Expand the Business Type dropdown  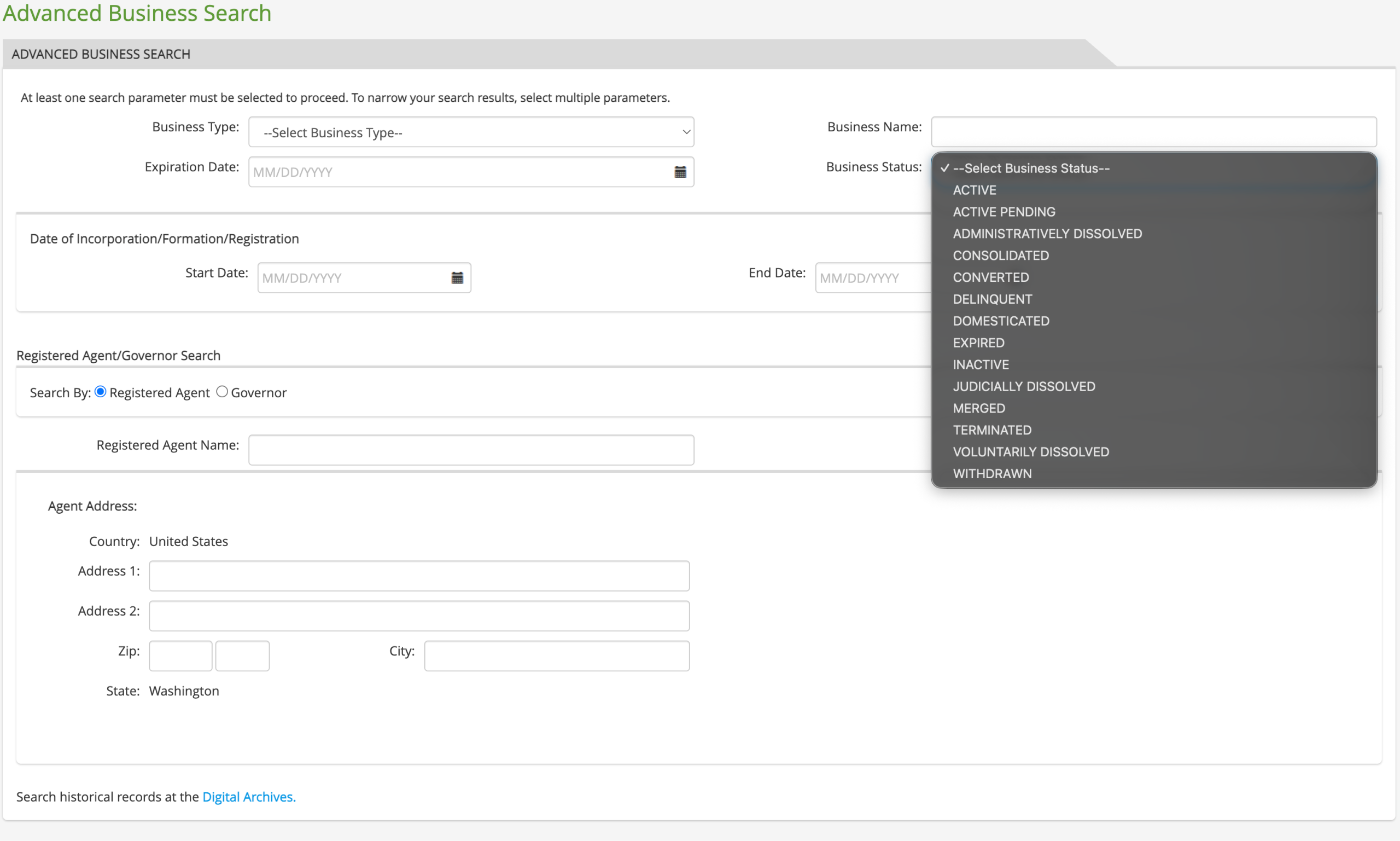(x=471, y=132)
